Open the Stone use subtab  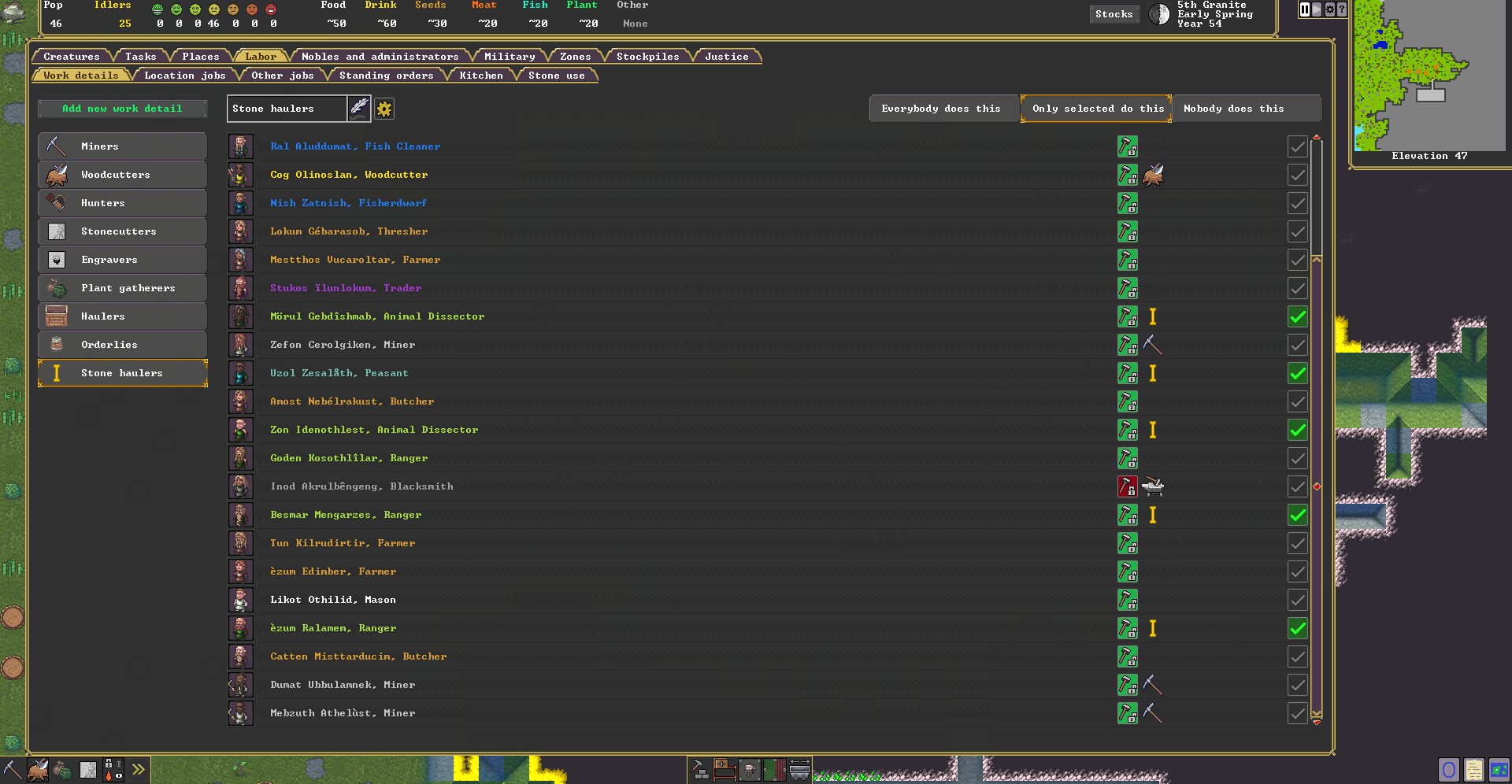[557, 76]
